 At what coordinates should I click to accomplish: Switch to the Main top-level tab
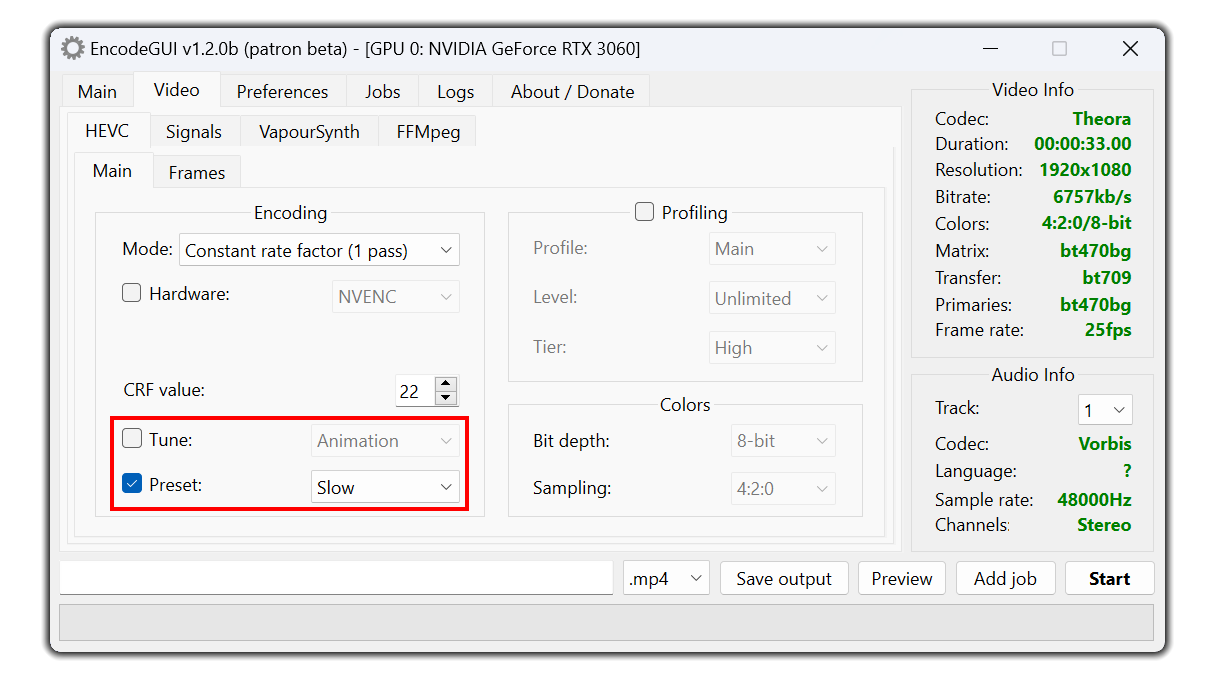[97, 91]
